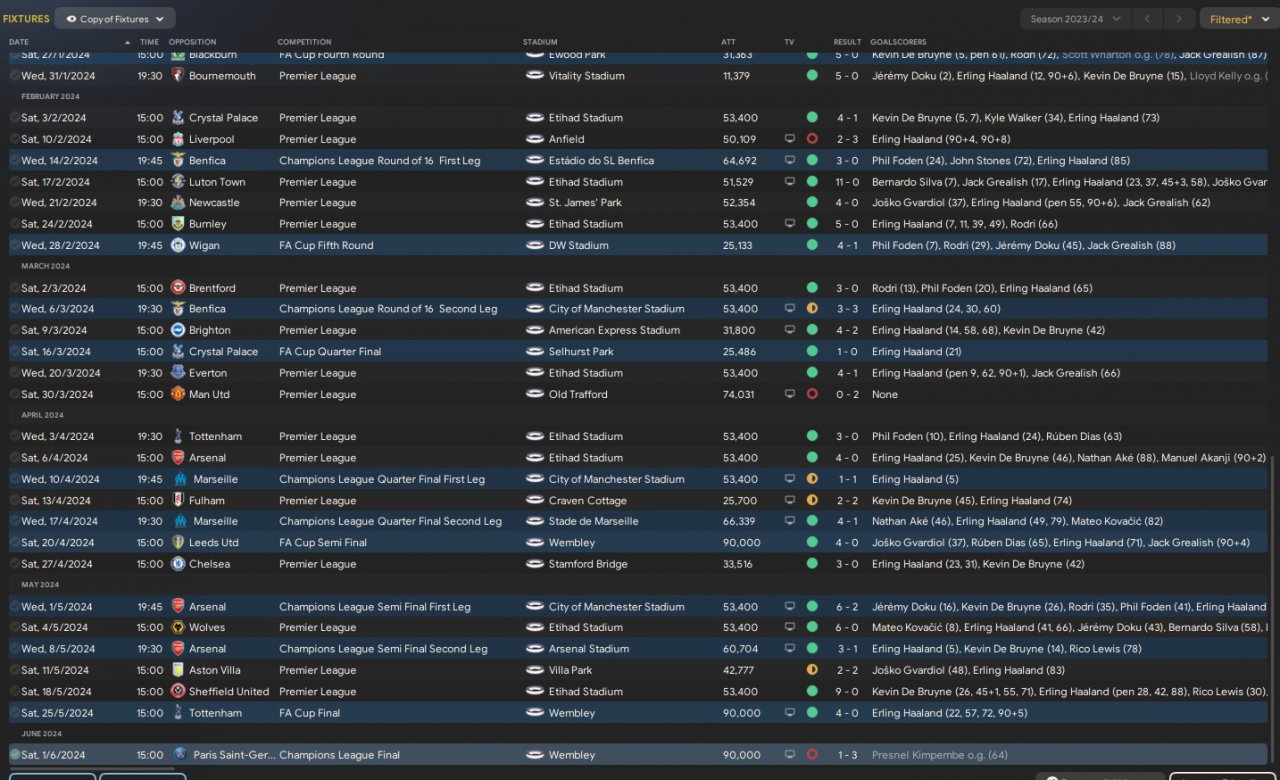Click the Champions League Final competition text
1280x780 pixels.
339,755
